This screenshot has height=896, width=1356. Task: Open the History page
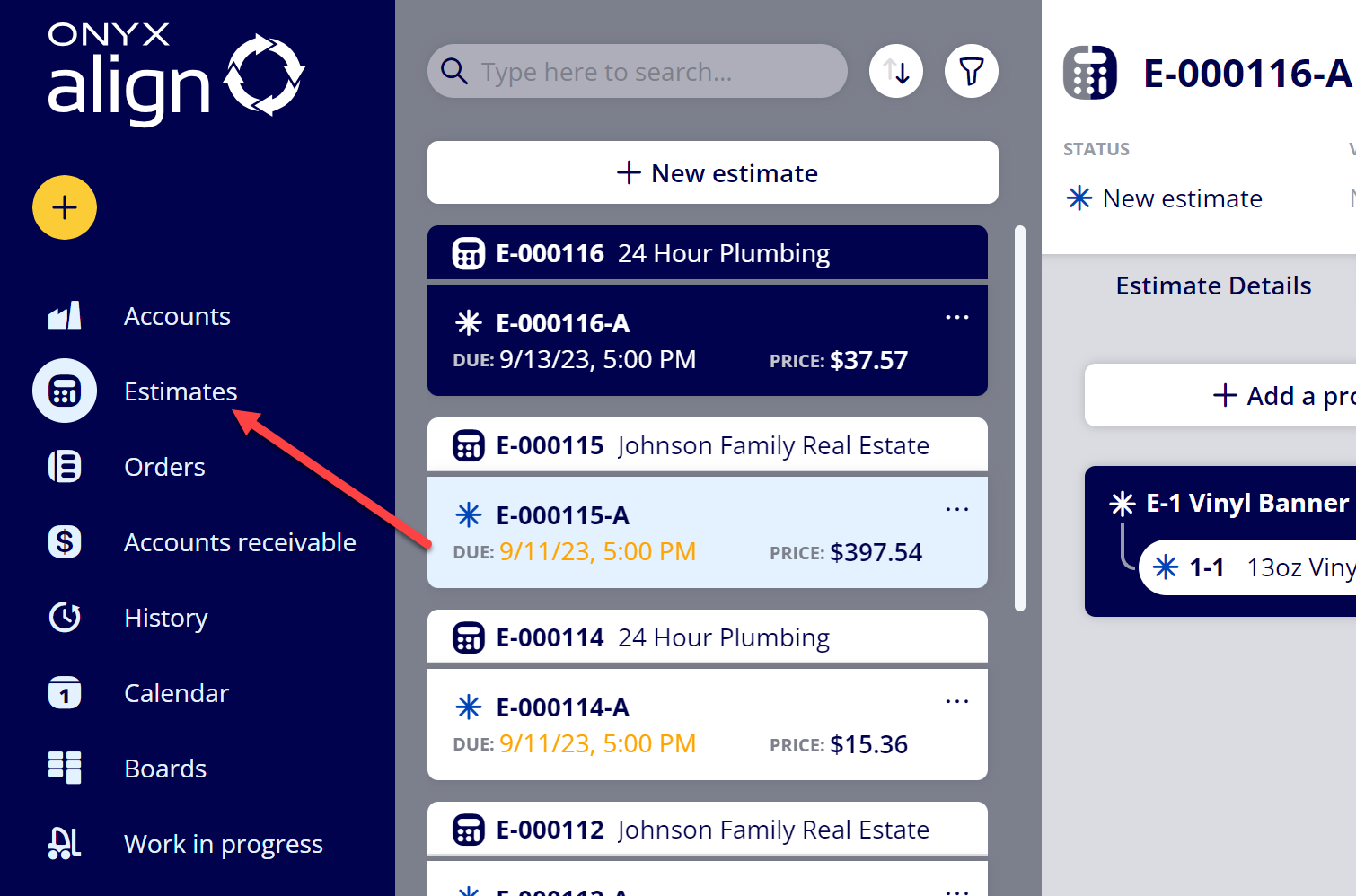[166, 618]
